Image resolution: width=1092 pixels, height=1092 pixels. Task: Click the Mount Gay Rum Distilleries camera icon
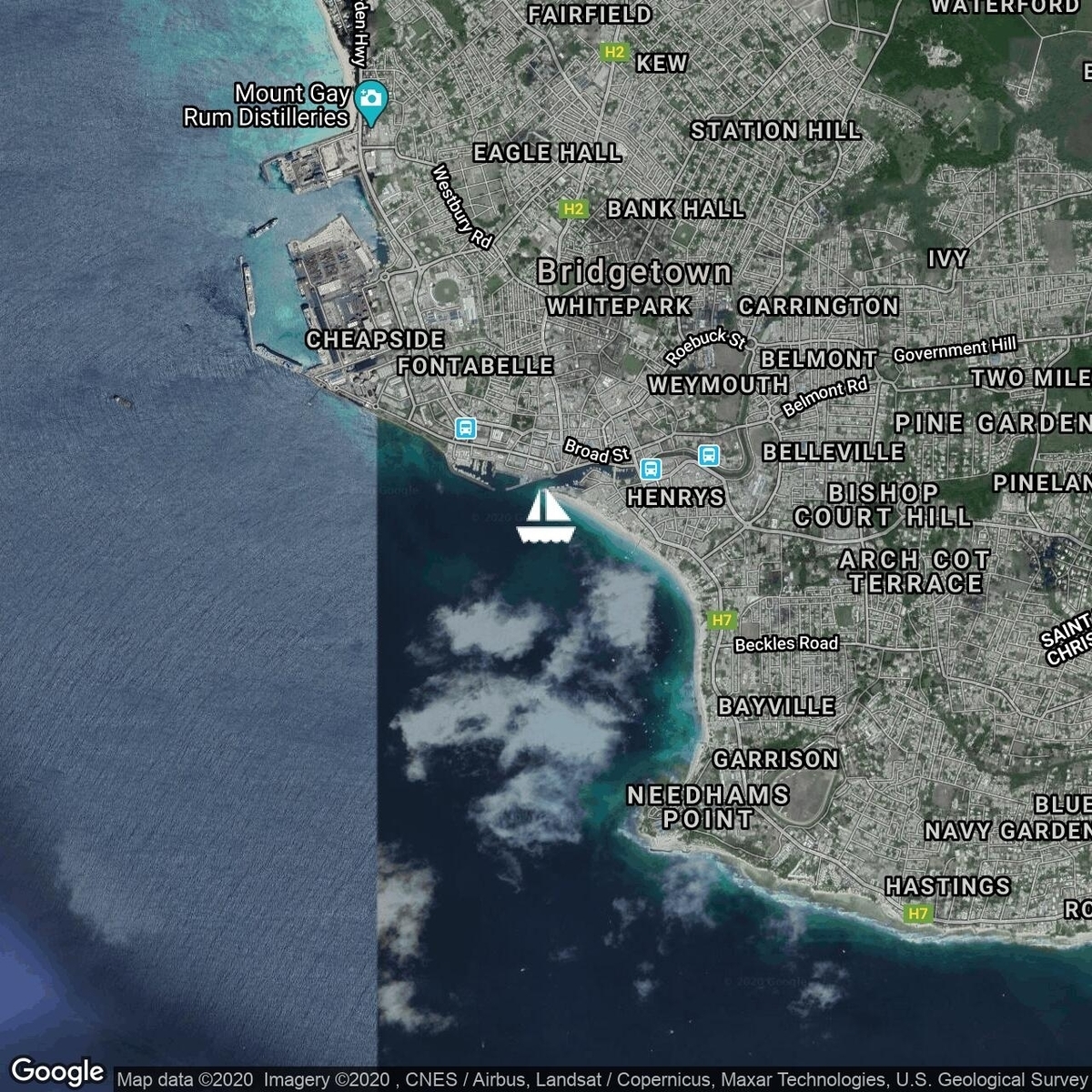coord(369,103)
